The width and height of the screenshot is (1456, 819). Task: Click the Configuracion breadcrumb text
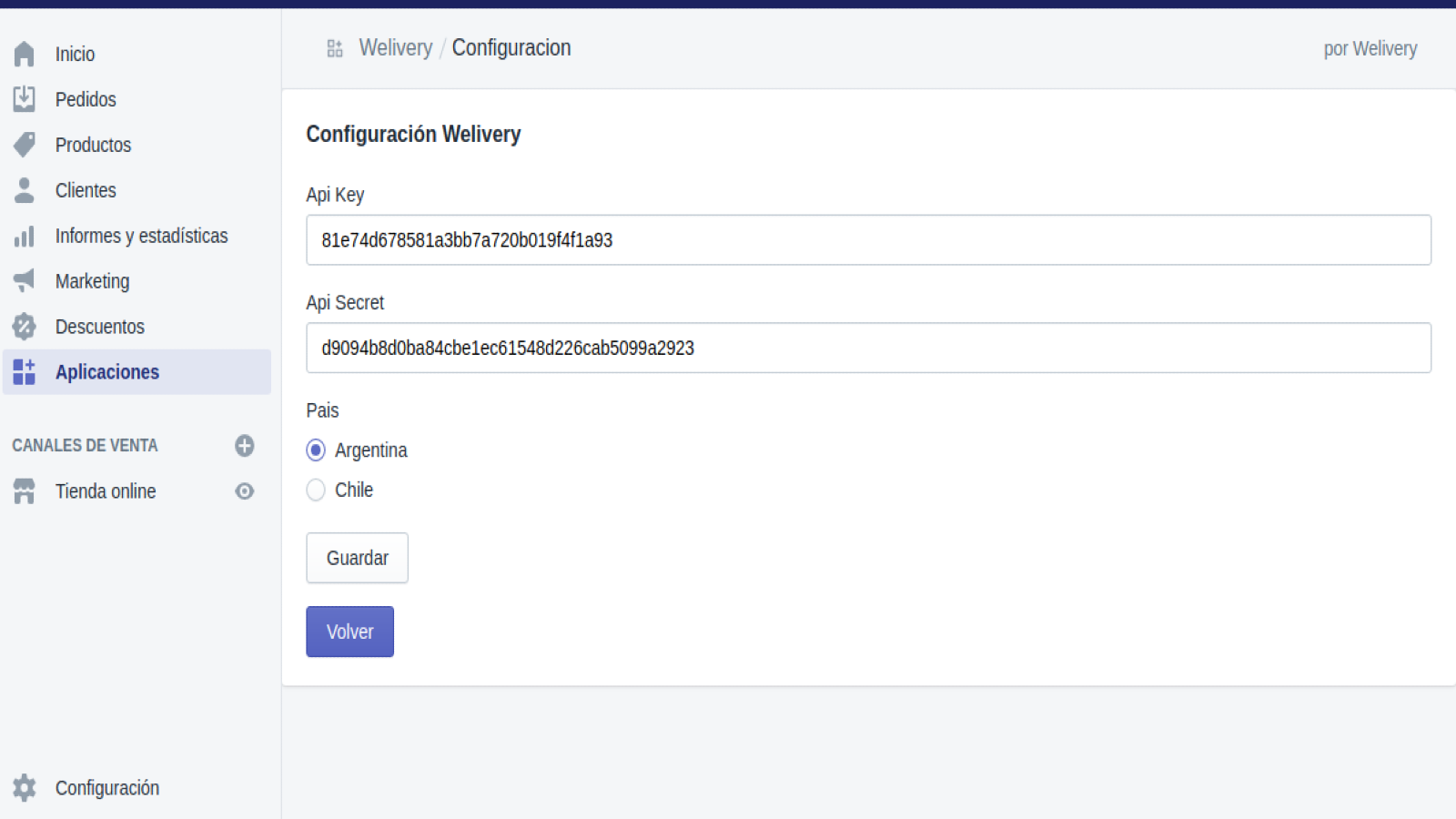(511, 48)
